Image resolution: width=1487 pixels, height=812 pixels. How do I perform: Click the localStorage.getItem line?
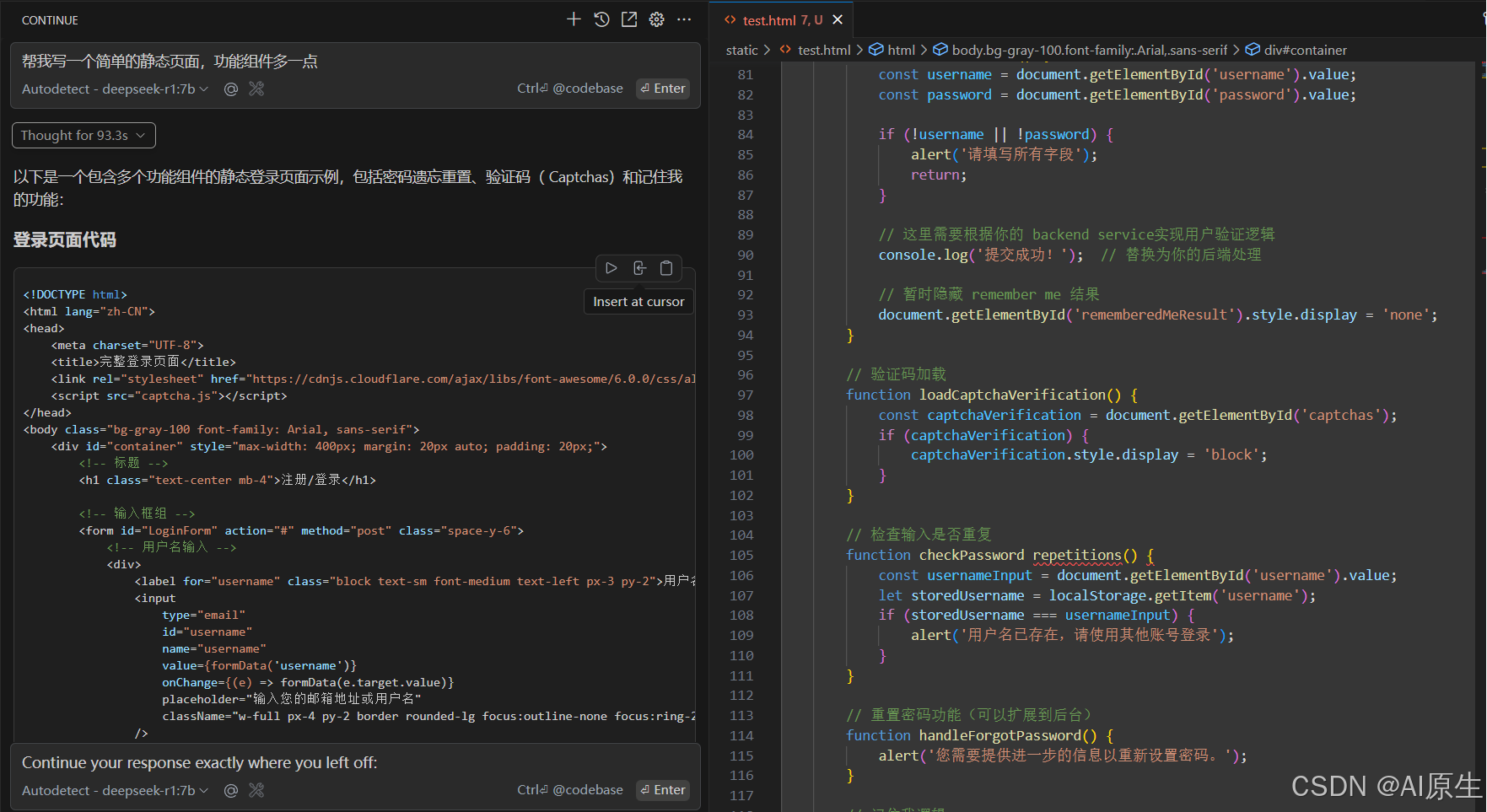(x=1096, y=595)
